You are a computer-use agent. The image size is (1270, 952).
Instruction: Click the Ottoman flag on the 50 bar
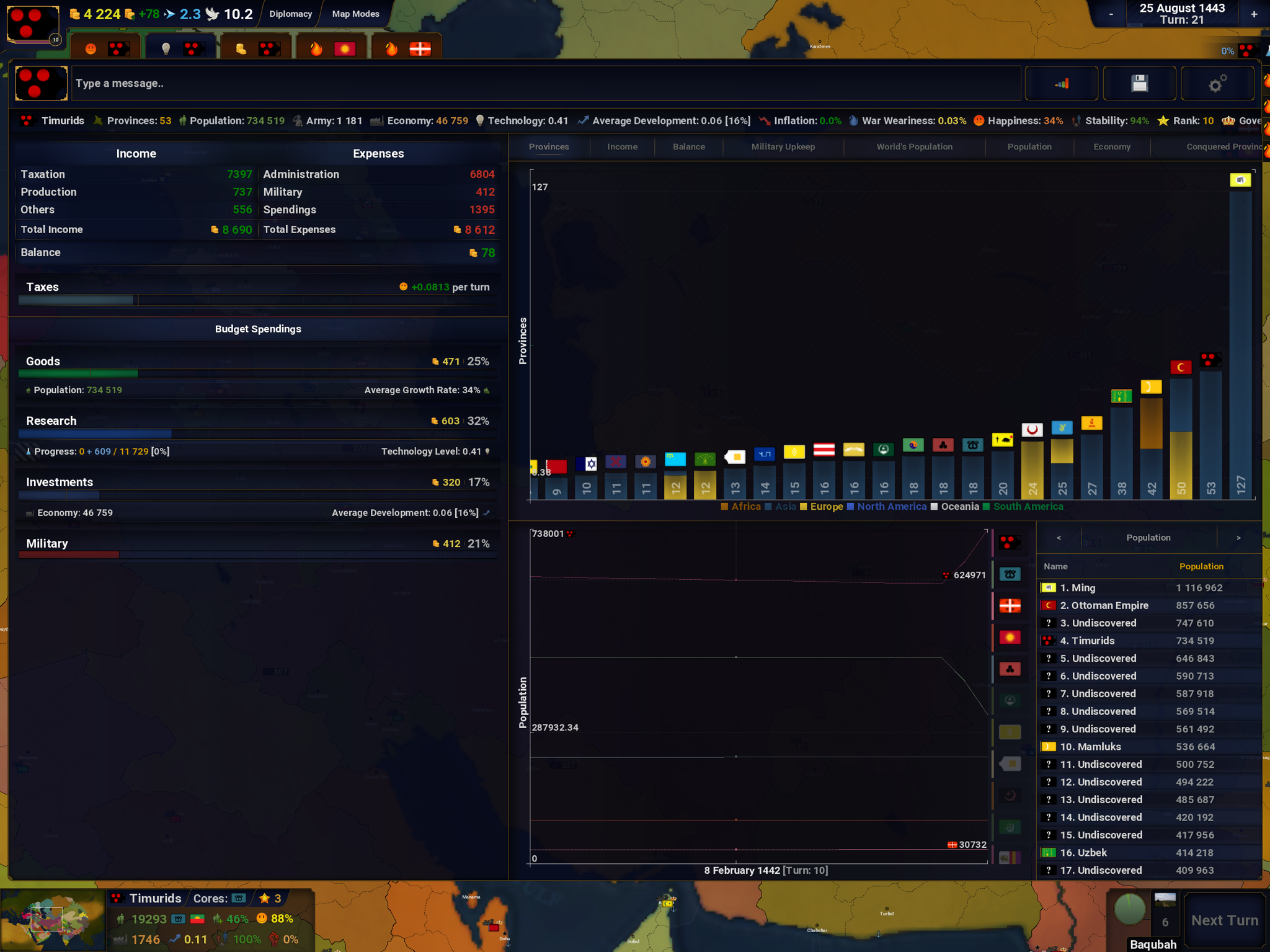click(1181, 367)
